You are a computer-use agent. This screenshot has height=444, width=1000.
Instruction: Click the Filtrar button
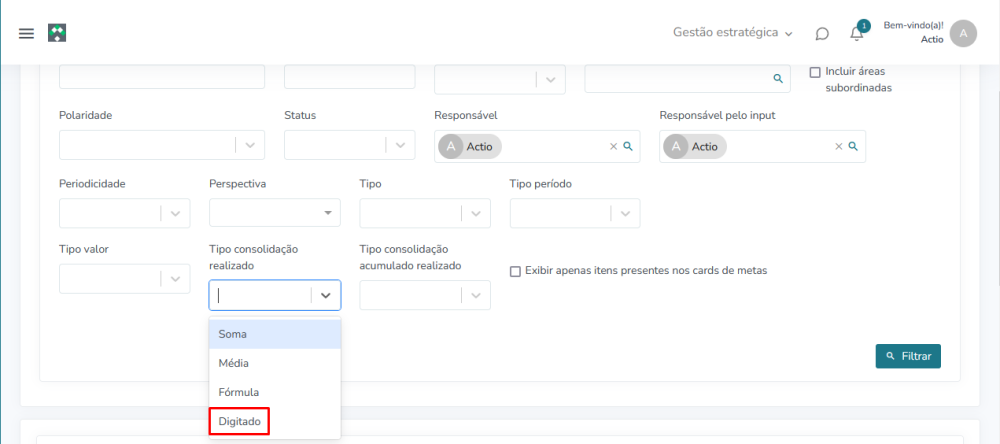(x=908, y=356)
